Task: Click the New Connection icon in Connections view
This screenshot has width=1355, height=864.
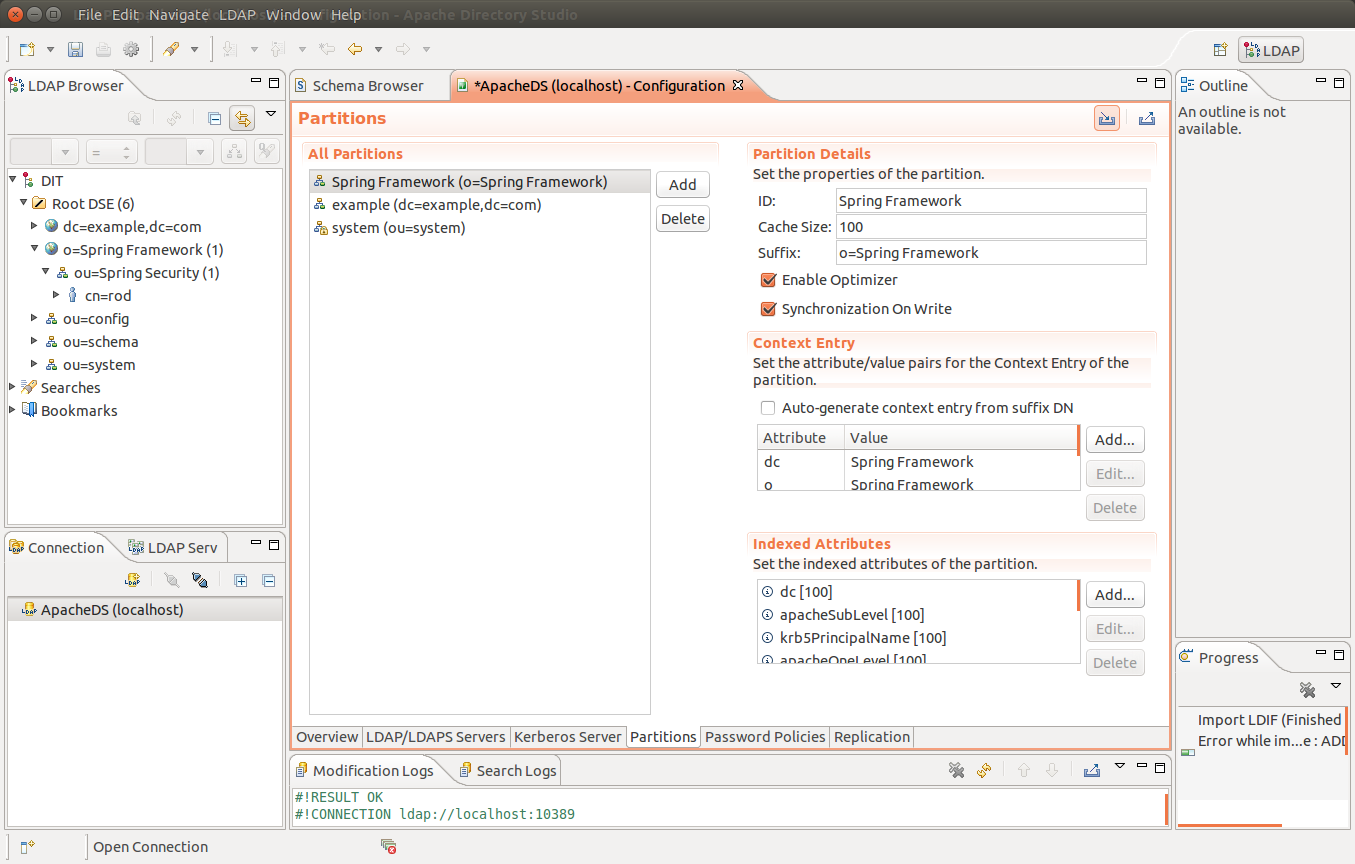Action: pyautogui.click(x=133, y=580)
